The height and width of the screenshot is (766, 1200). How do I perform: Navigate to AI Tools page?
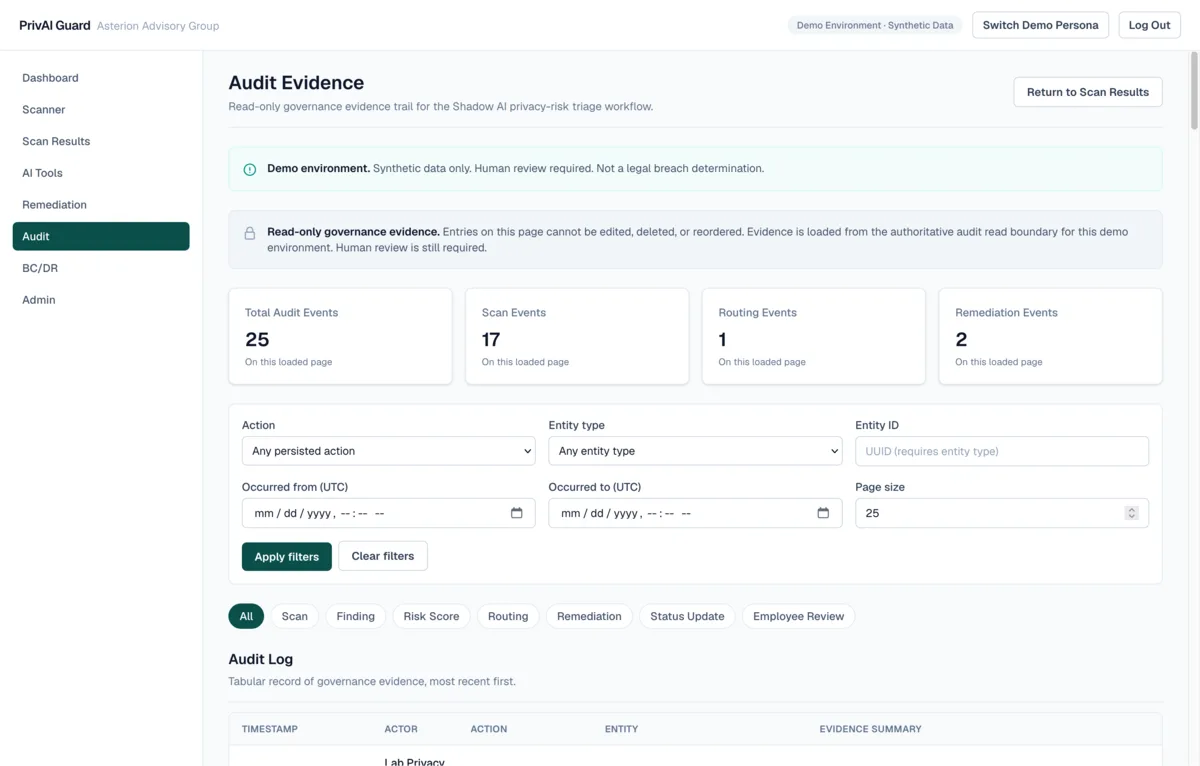click(x=101, y=173)
